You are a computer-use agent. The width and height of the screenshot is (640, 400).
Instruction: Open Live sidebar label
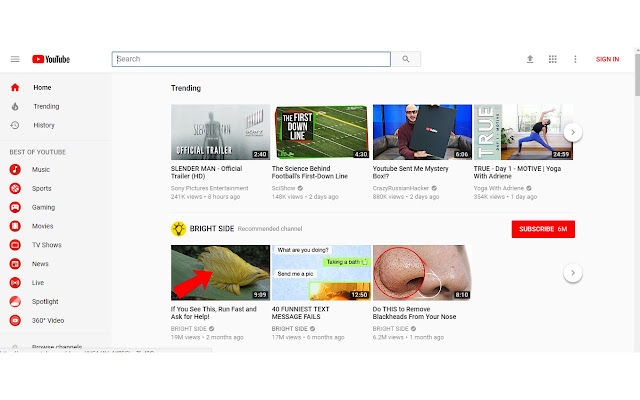coord(38,282)
